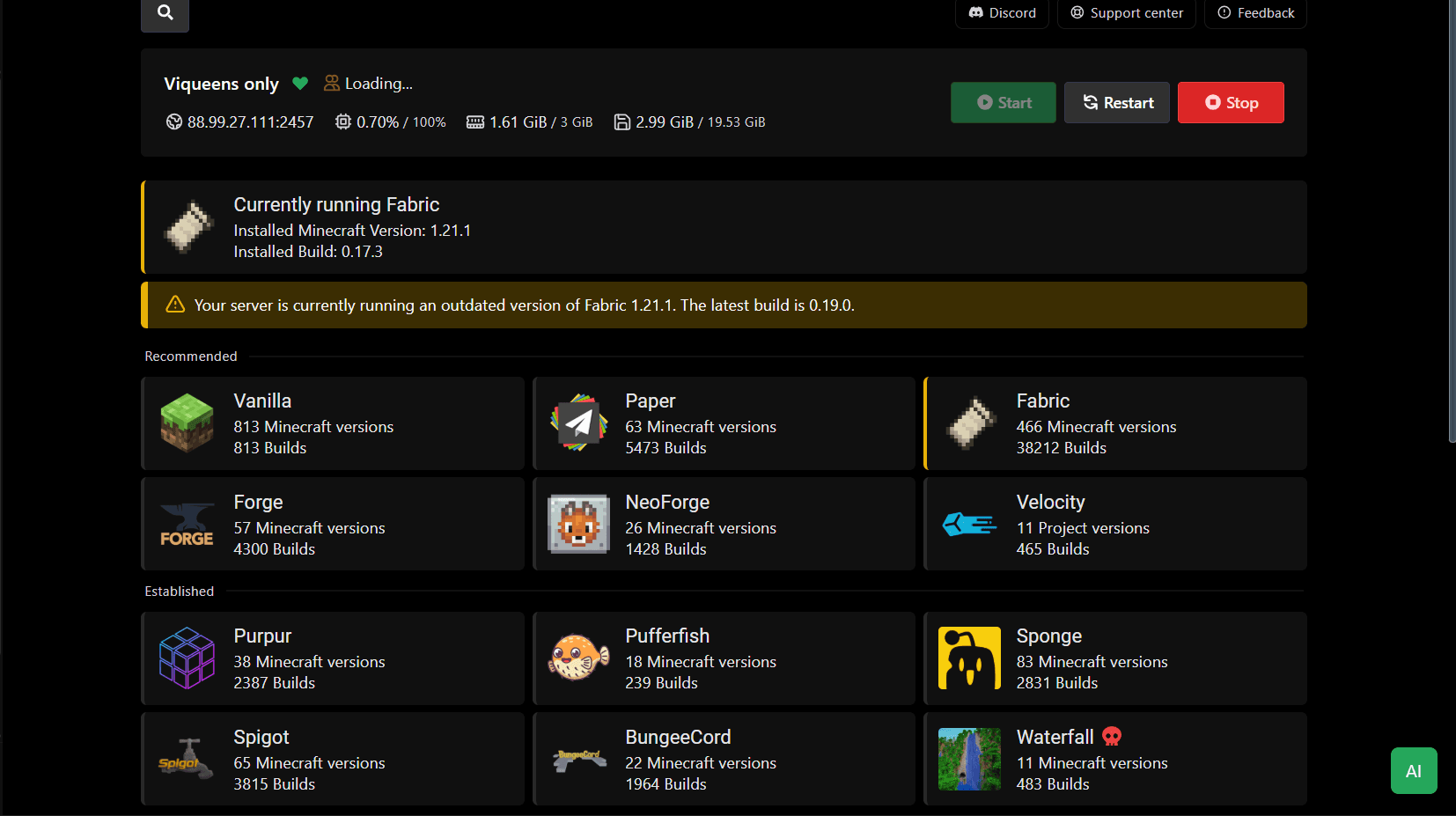Click the Currently running Fabric heading
This screenshot has height=816, width=1456.
336,204
